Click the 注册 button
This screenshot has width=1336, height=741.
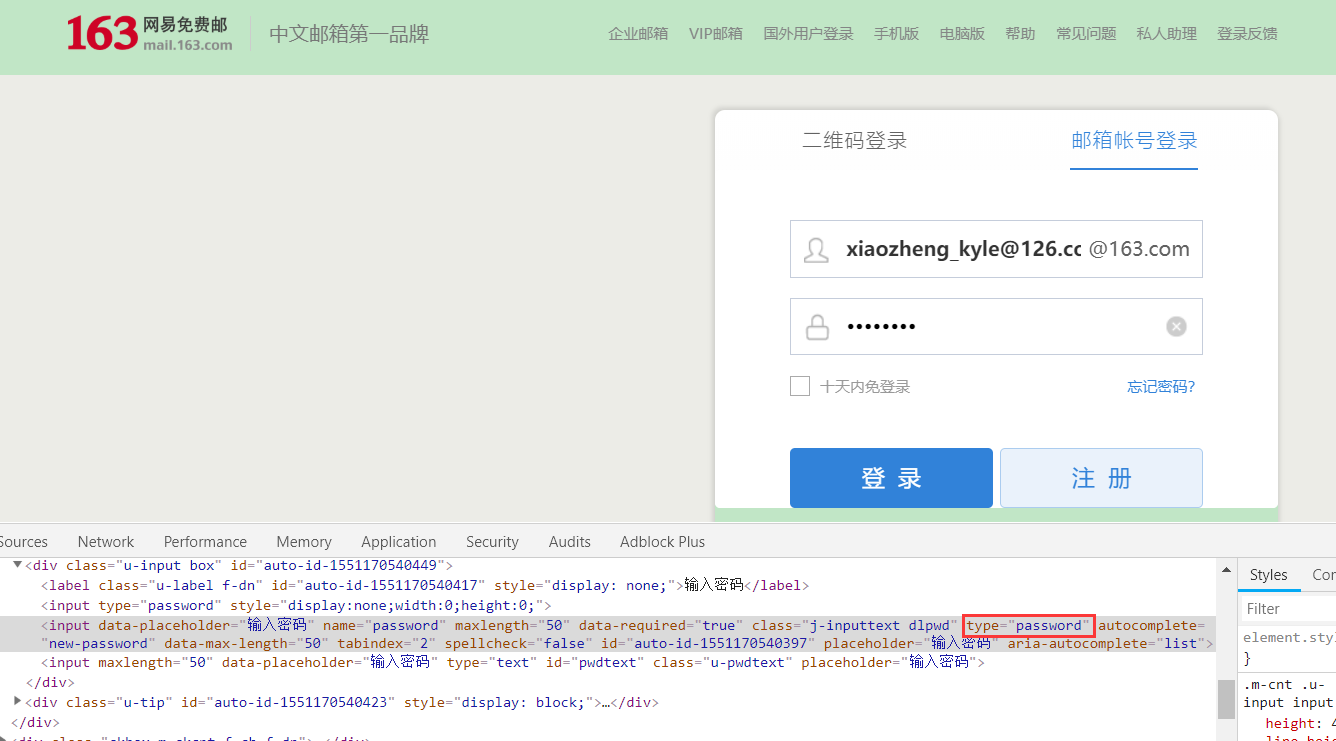[1101, 478]
